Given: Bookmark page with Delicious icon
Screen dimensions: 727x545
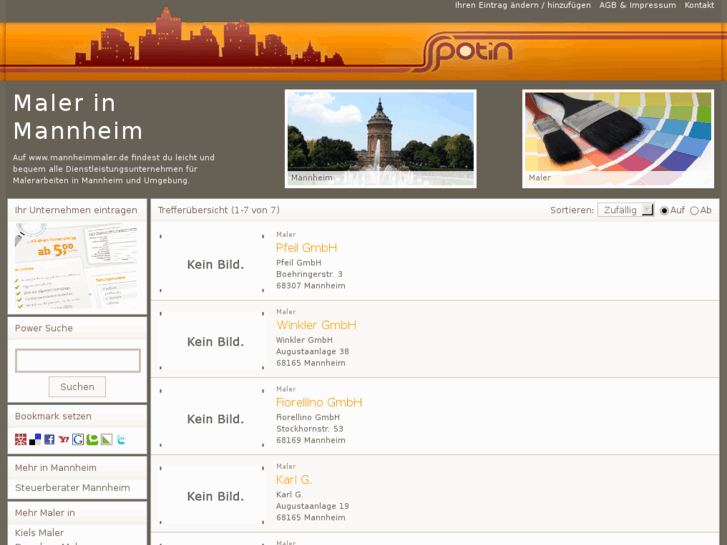Looking at the screenshot, I should pos(35,439).
